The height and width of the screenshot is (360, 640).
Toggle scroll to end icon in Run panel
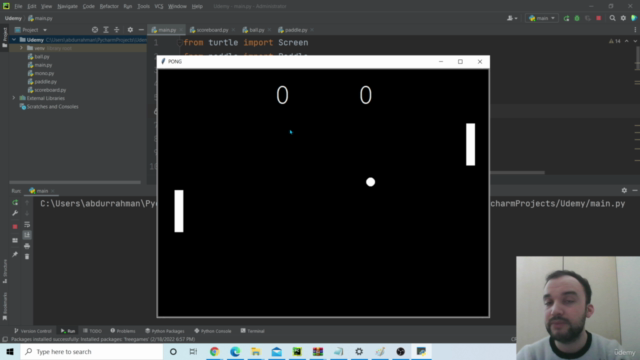click(x=27, y=235)
